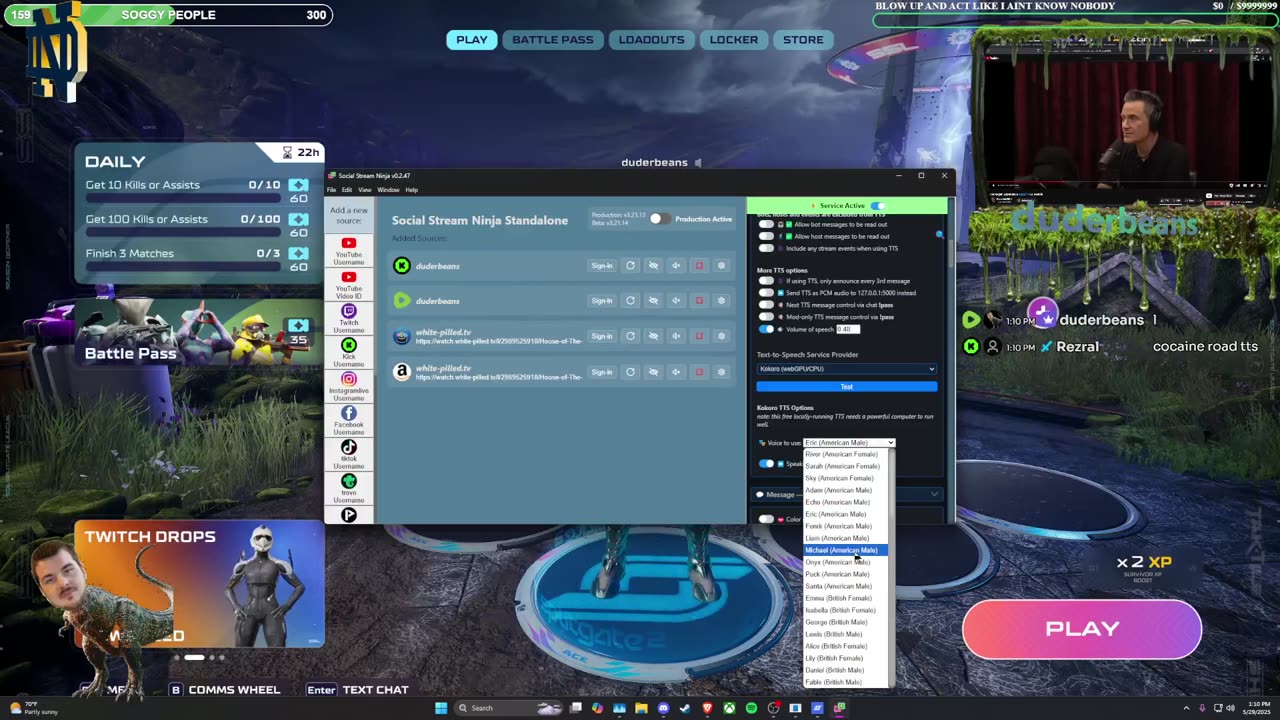1280x720 pixels.
Task: Toggle include stream events when using TTS
Action: click(x=766, y=248)
